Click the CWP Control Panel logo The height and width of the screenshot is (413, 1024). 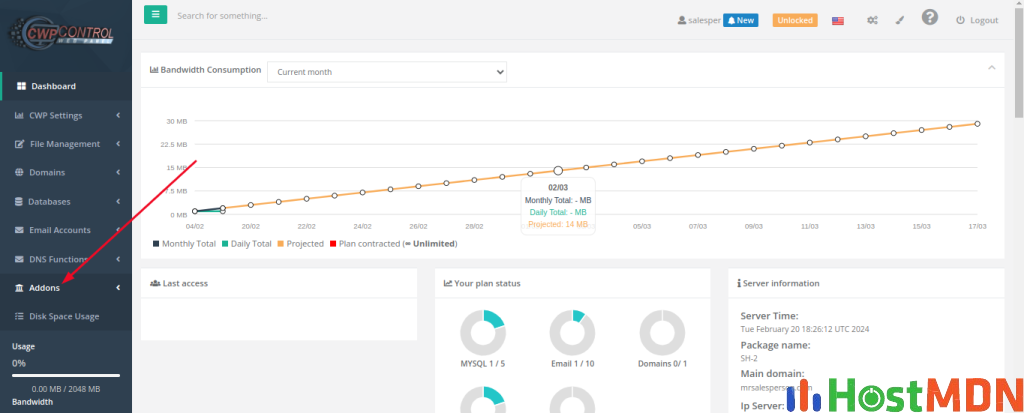coord(65,30)
